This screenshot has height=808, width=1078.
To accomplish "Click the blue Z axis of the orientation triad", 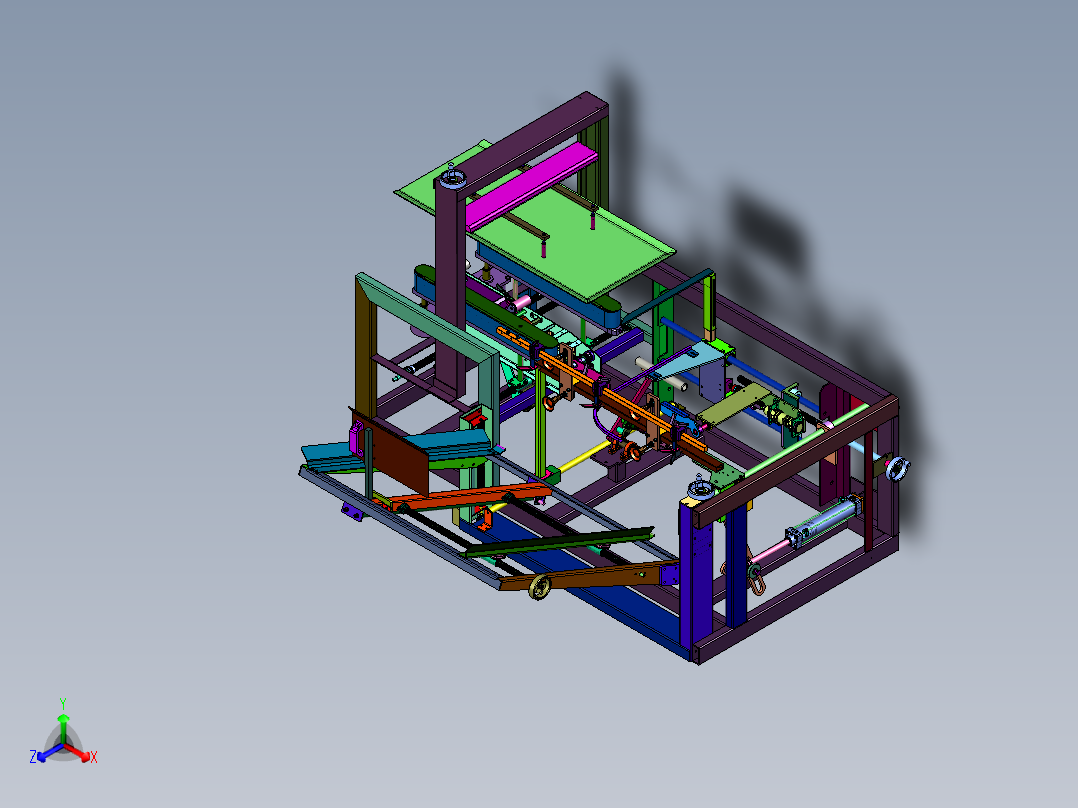I will [50, 752].
